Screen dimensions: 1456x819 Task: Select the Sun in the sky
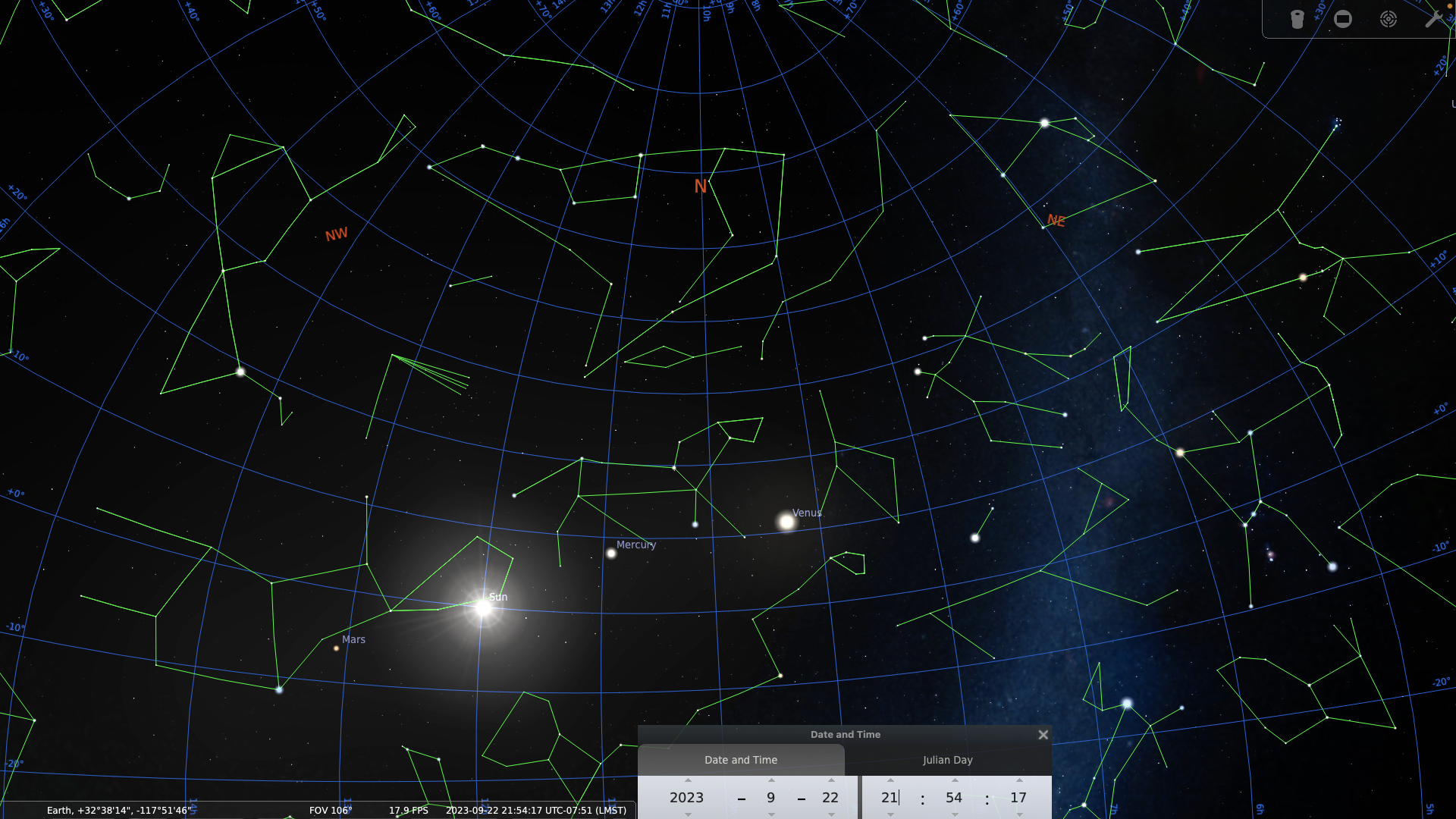coord(483,607)
